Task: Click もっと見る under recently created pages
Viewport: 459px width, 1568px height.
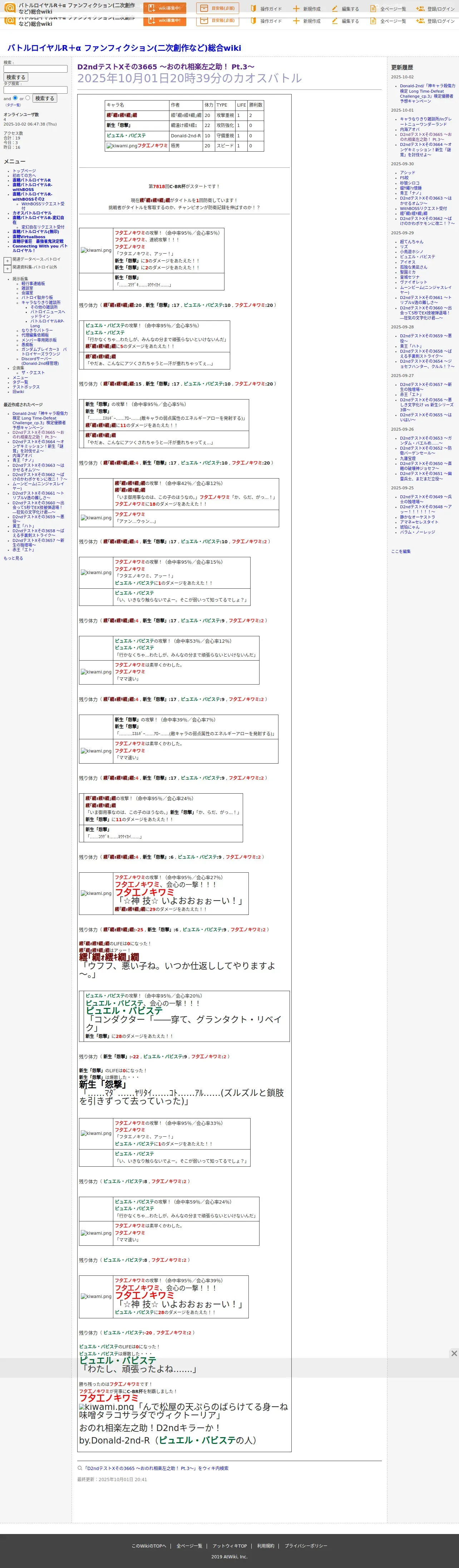Action: tap(13, 558)
